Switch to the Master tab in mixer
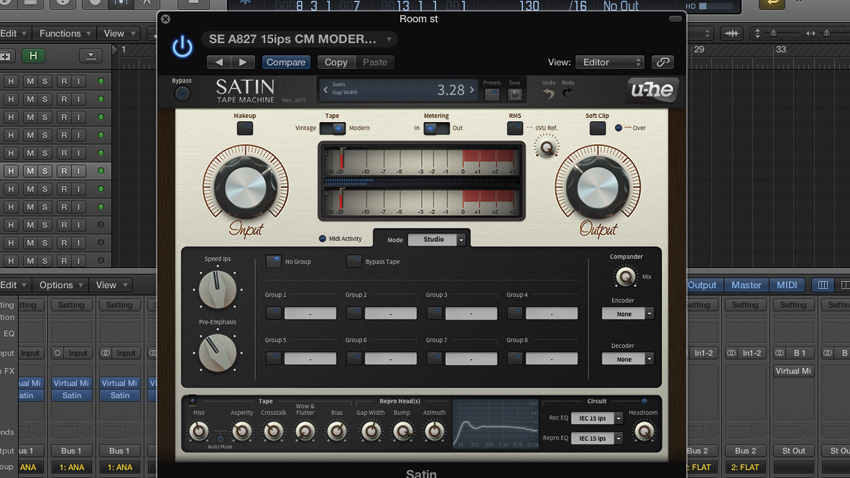Viewport: 850px width, 478px height. point(746,285)
